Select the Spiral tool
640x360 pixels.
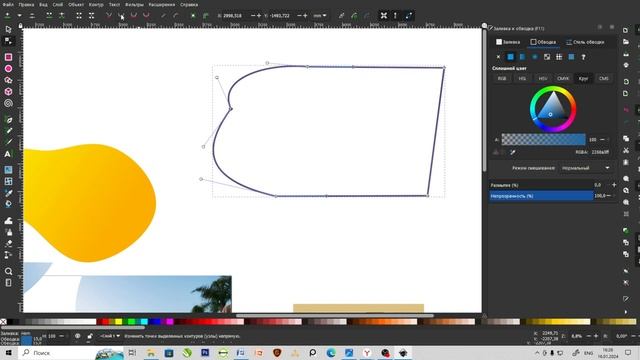pos(8,103)
